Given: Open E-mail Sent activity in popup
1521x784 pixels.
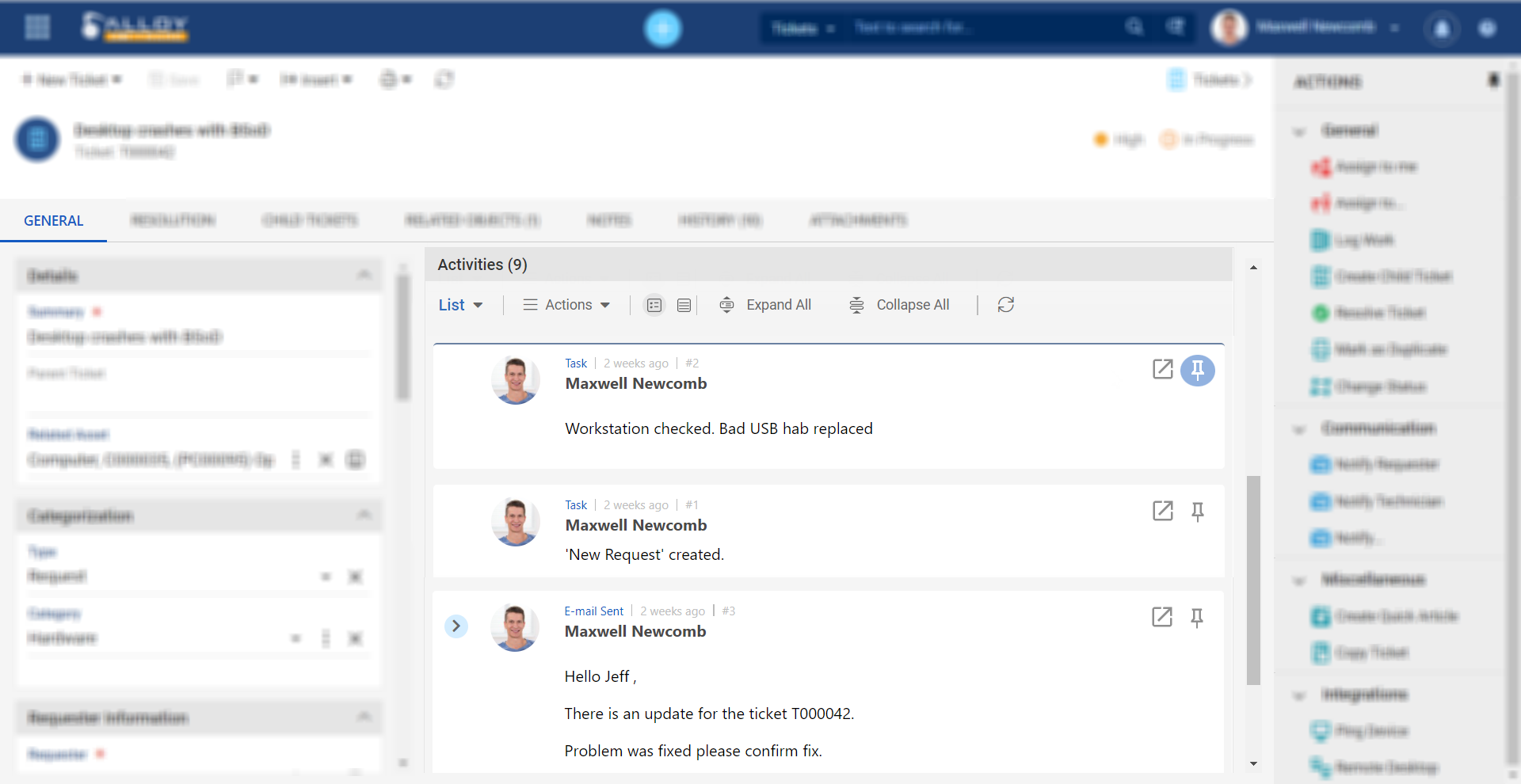Looking at the screenshot, I should pyautogui.click(x=1161, y=617).
